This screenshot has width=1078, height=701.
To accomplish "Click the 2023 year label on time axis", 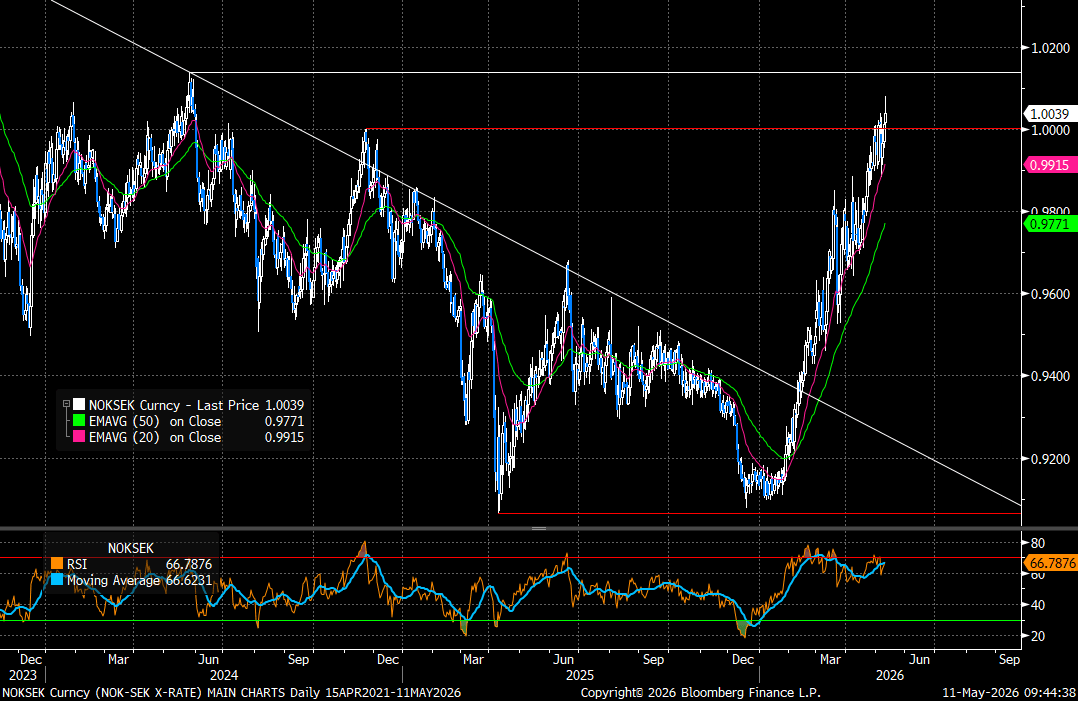I will click(23, 675).
